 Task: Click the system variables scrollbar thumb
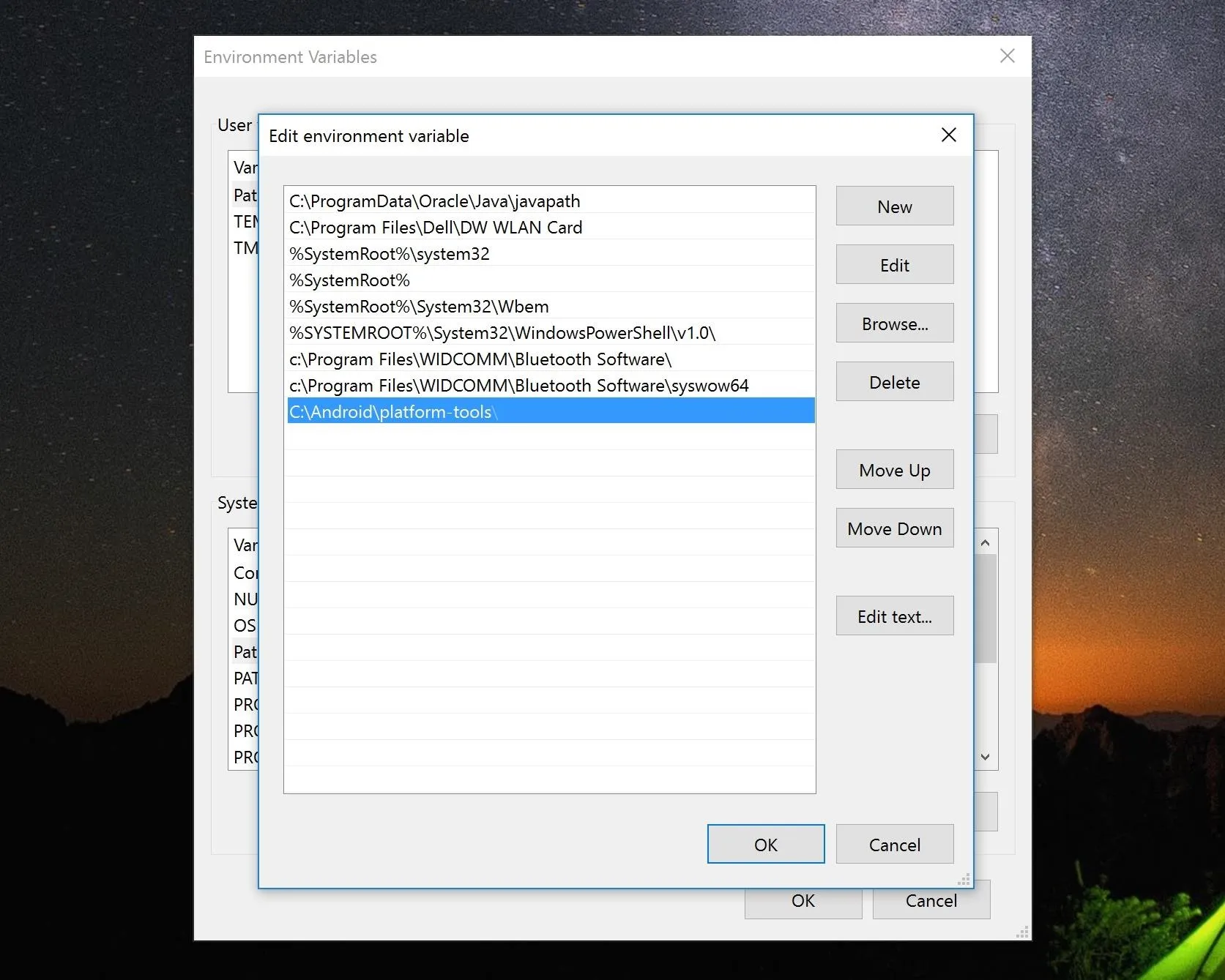pos(986,609)
